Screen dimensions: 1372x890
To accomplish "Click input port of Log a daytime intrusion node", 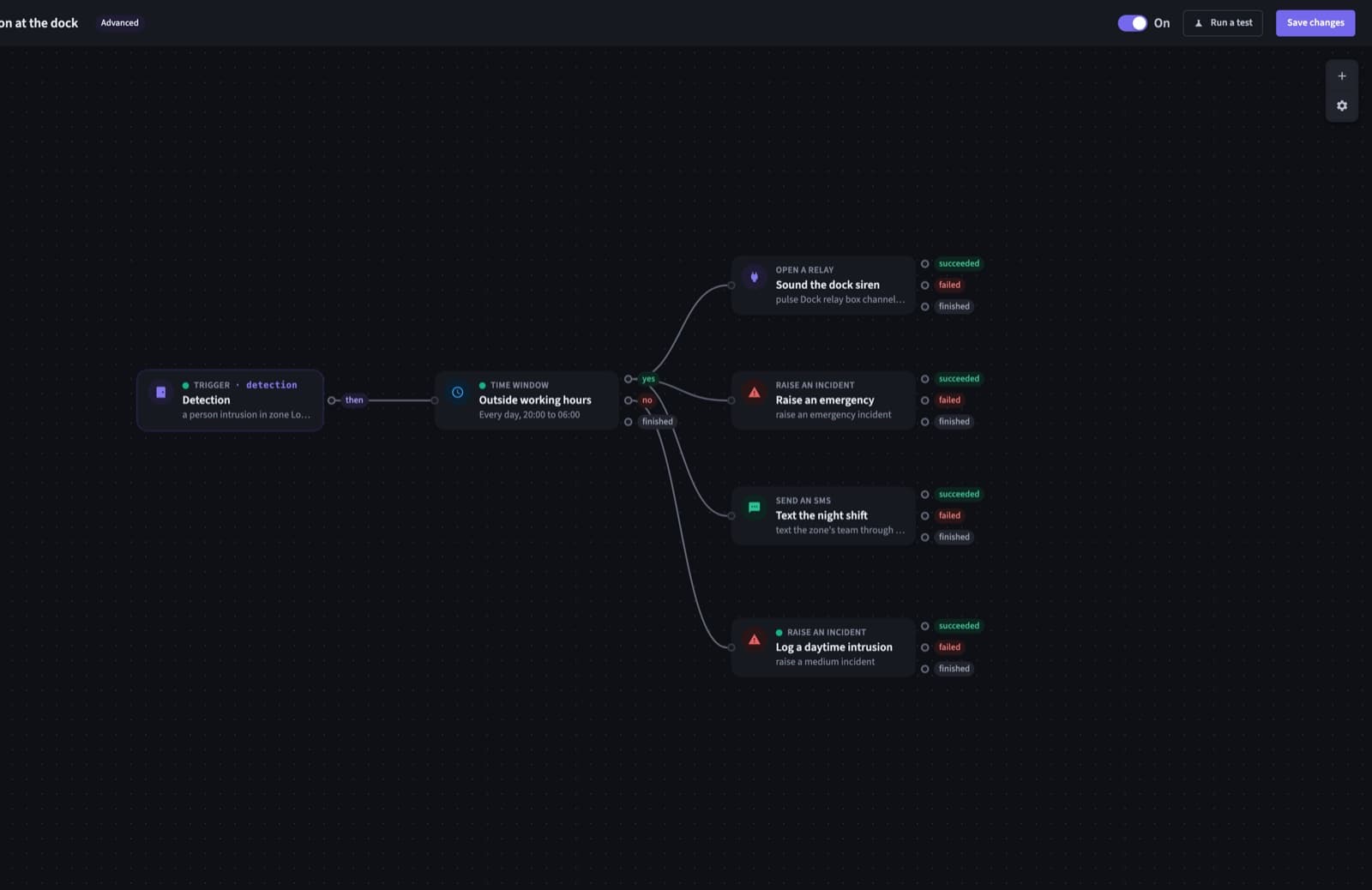I will point(731,647).
